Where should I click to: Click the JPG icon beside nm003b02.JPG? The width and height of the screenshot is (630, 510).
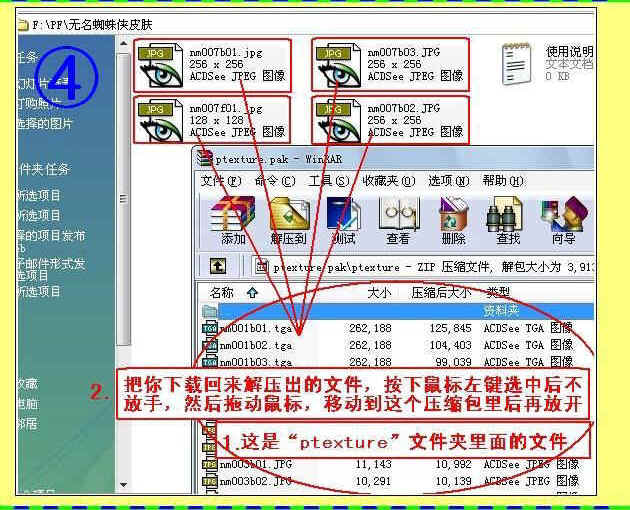tap(210, 481)
